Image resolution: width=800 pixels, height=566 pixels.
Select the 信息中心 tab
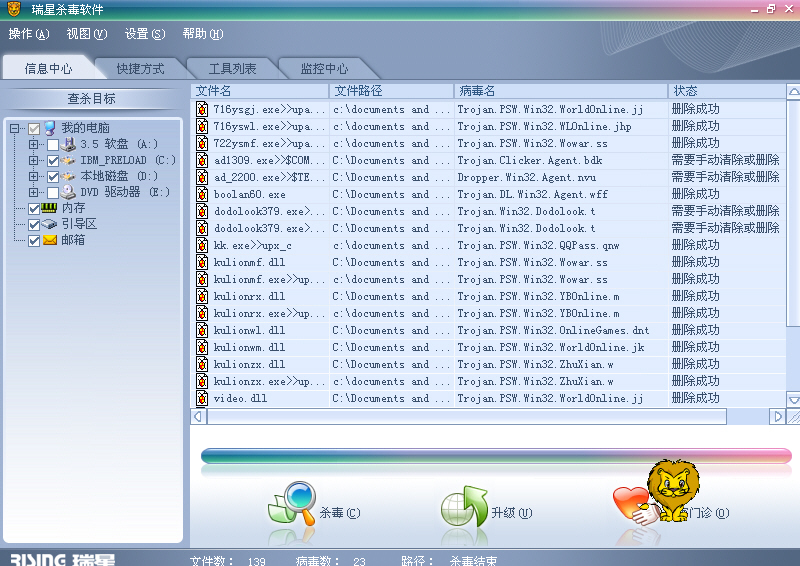point(48,68)
